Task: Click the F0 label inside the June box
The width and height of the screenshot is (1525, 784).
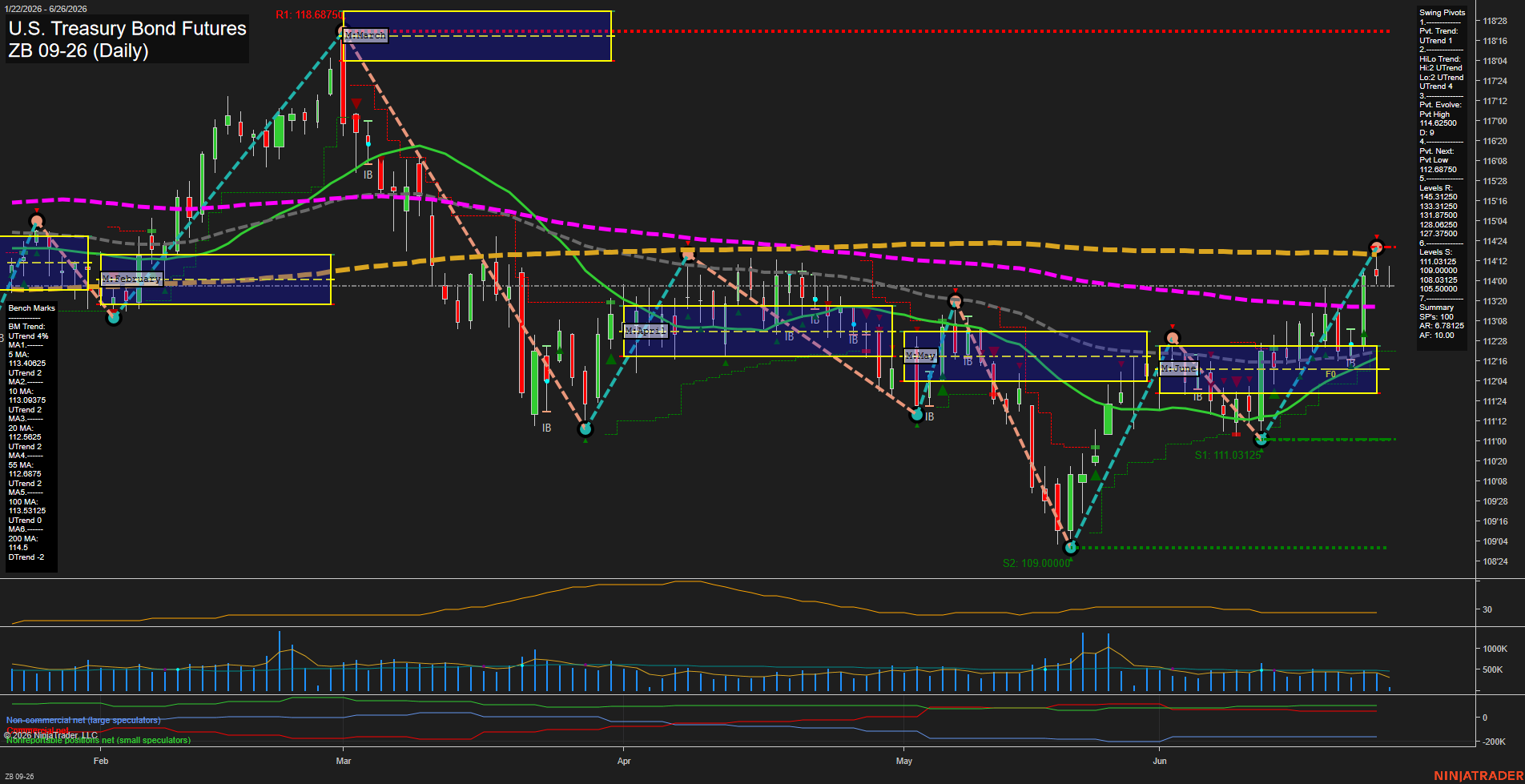Action: 1330,374
